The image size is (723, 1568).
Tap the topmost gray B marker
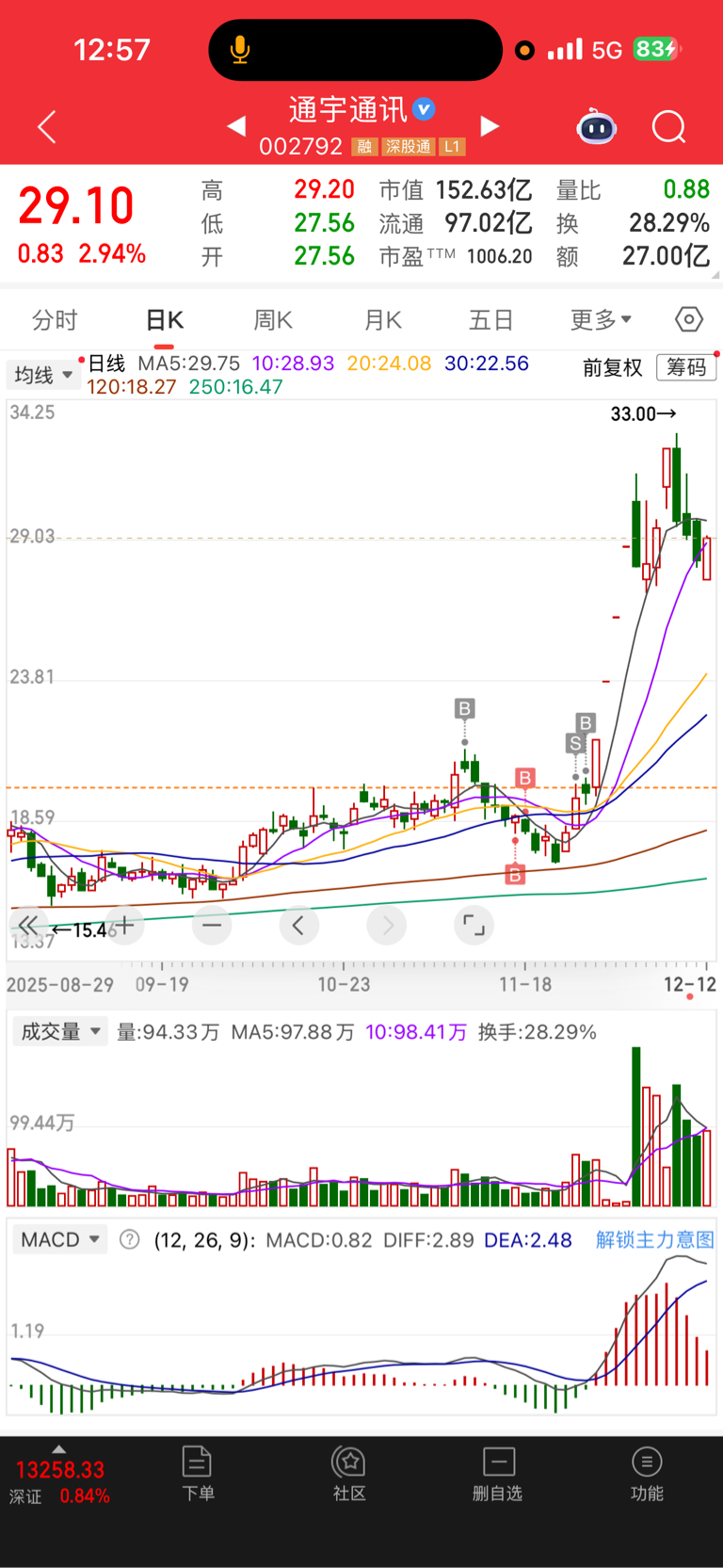(464, 708)
